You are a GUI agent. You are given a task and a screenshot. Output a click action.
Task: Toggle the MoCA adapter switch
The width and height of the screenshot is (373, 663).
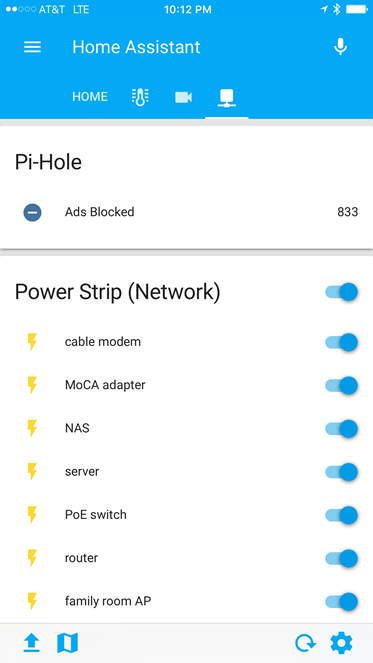coord(342,385)
